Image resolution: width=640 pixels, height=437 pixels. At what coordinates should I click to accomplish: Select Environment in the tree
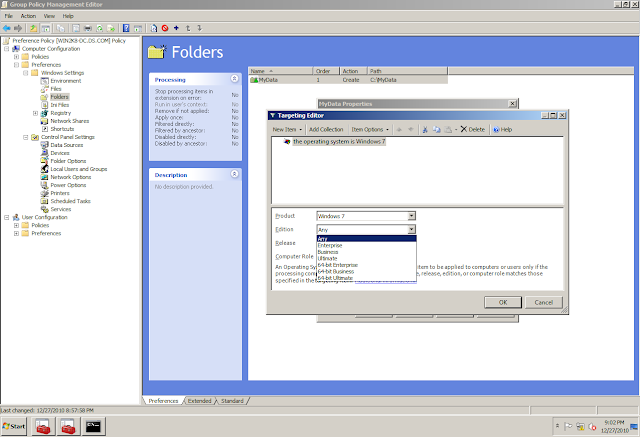point(66,81)
